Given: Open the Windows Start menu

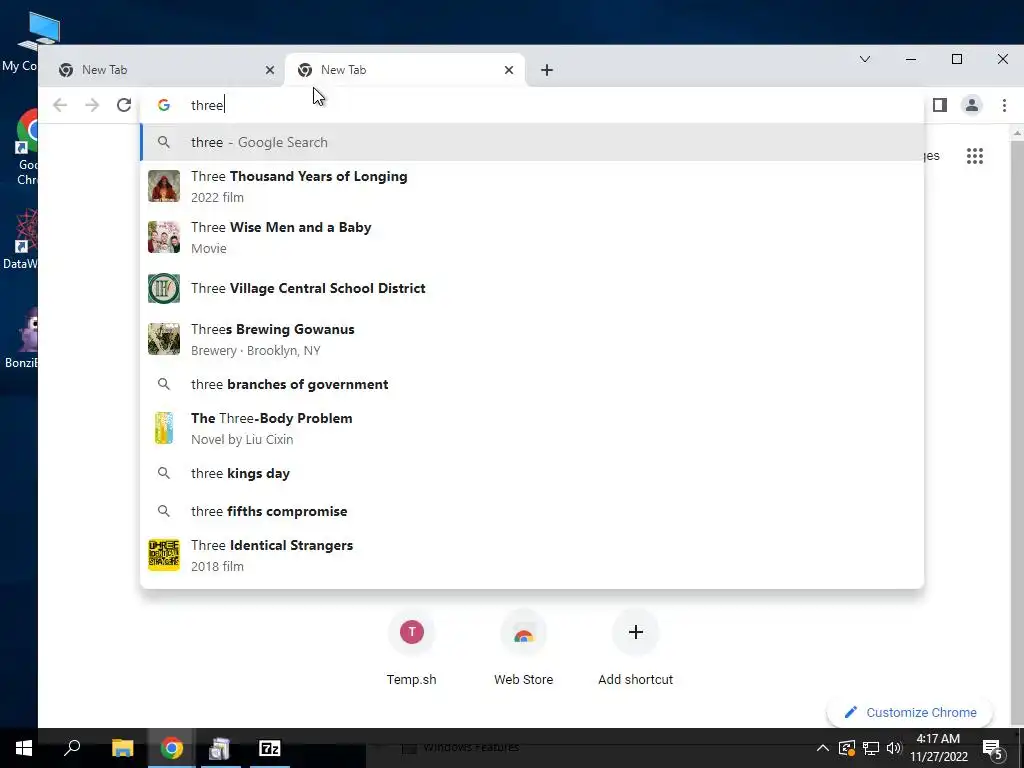Looking at the screenshot, I should [24, 748].
